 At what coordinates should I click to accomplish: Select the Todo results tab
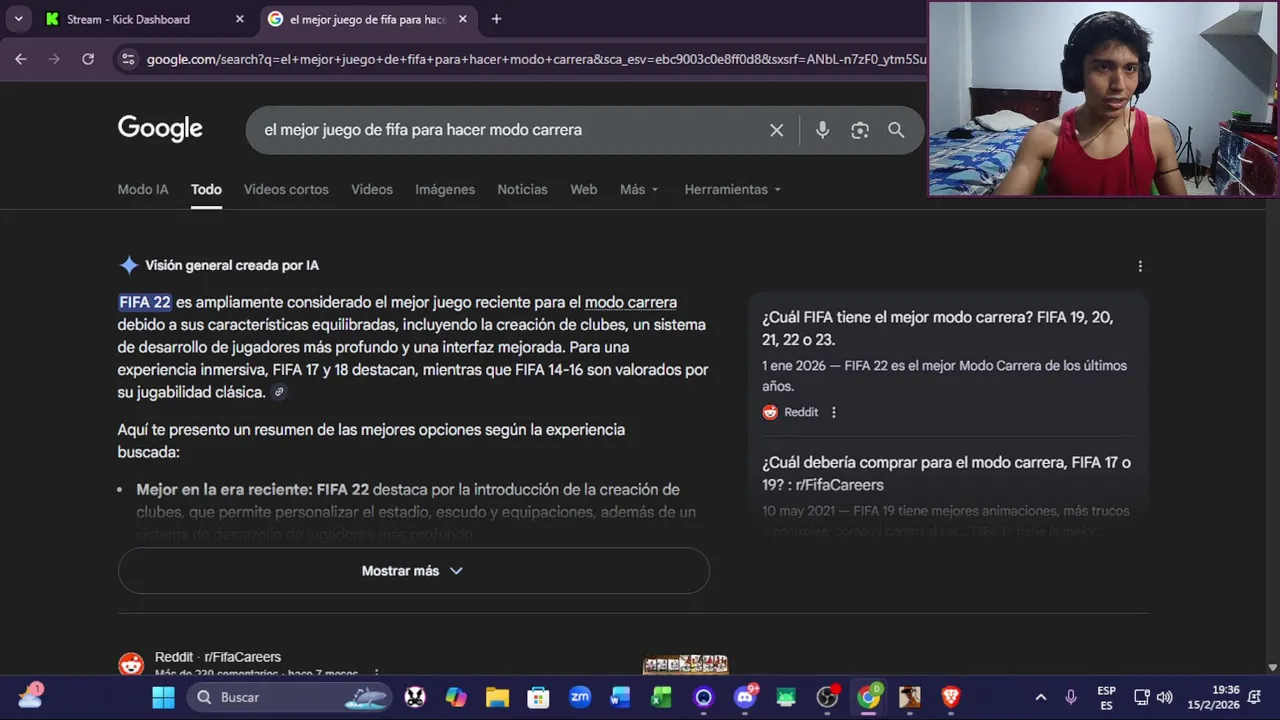click(206, 189)
